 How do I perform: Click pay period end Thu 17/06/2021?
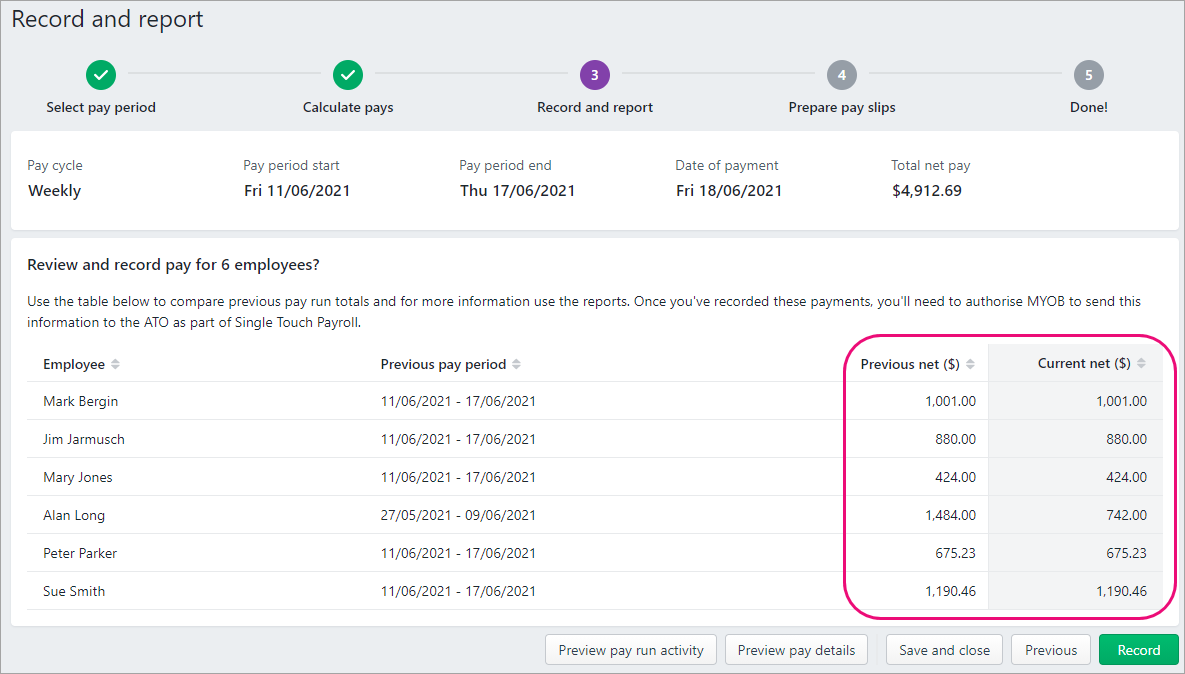click(517, 191)
